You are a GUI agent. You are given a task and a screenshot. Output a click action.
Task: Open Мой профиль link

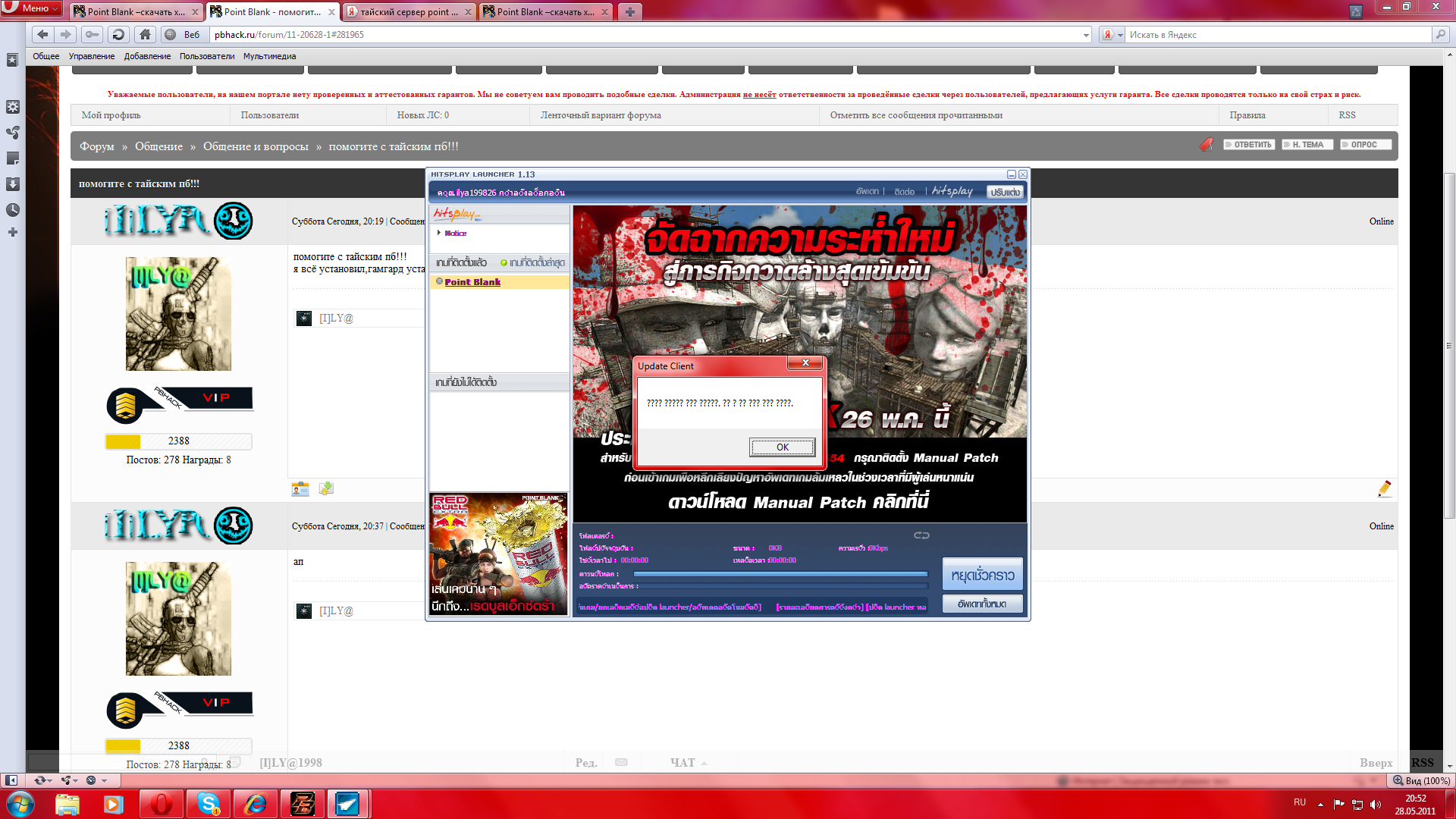(111, 115)
